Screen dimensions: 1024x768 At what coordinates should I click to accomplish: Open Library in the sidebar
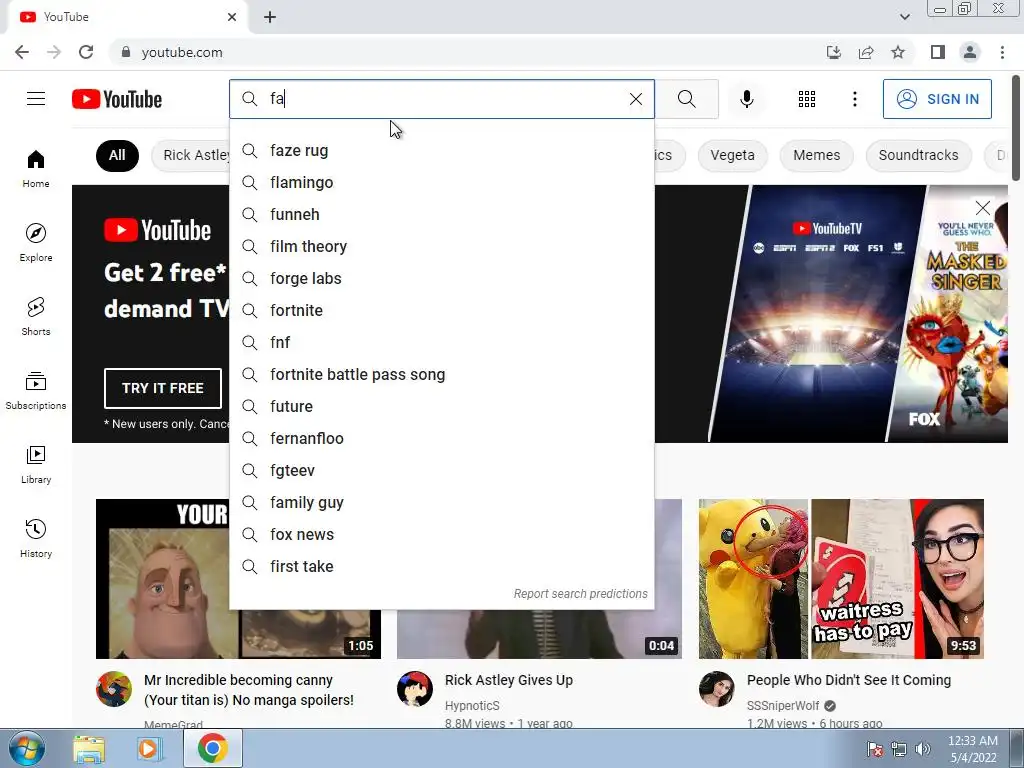point(36,464)
